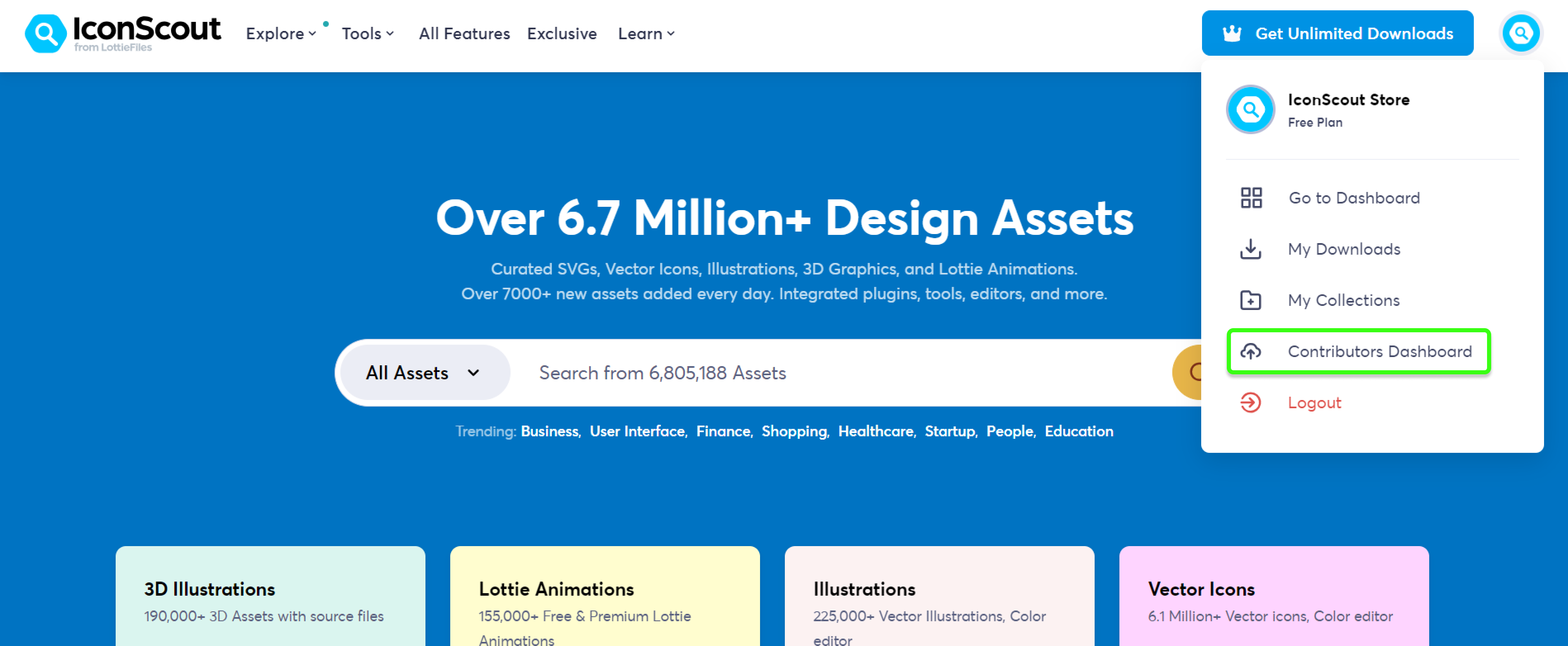Click the IconScout logo in header
The width and height of the screenshot is (1568, 646).
point(123,33)
